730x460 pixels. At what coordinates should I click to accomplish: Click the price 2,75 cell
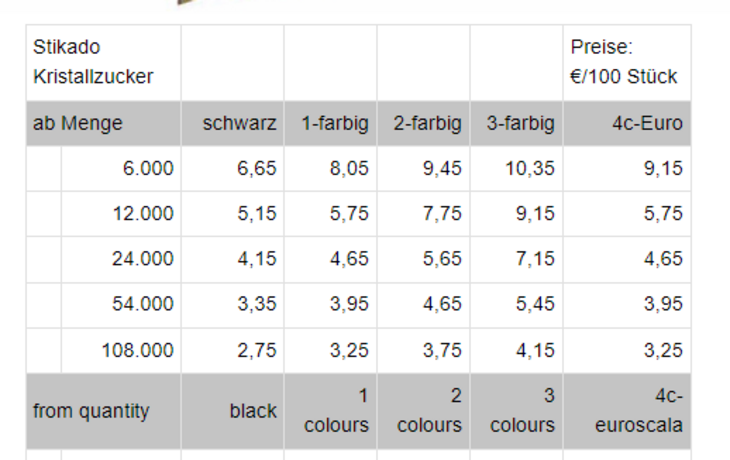[x=232, y=350]
